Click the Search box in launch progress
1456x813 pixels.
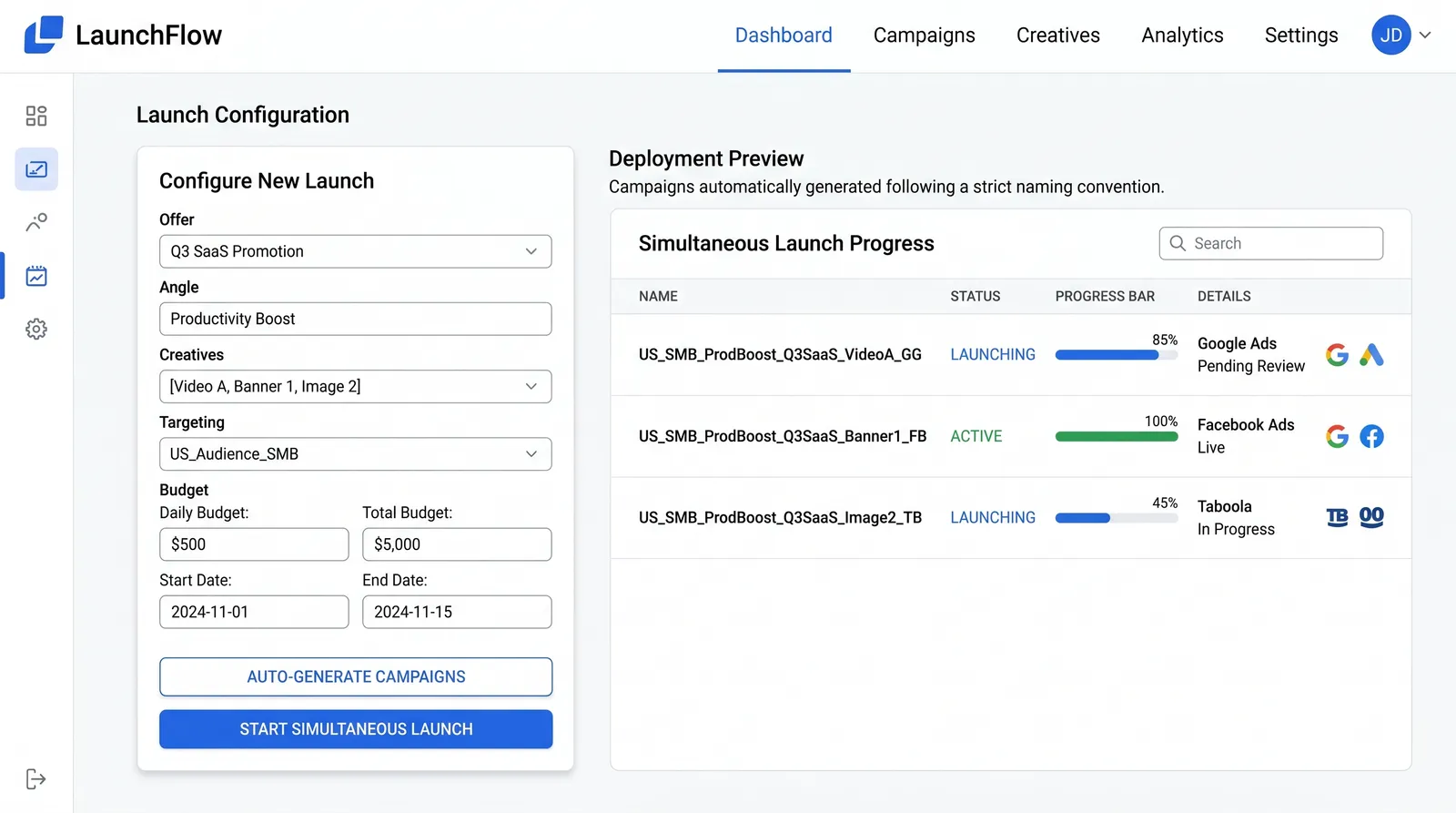coord(1271,243)
